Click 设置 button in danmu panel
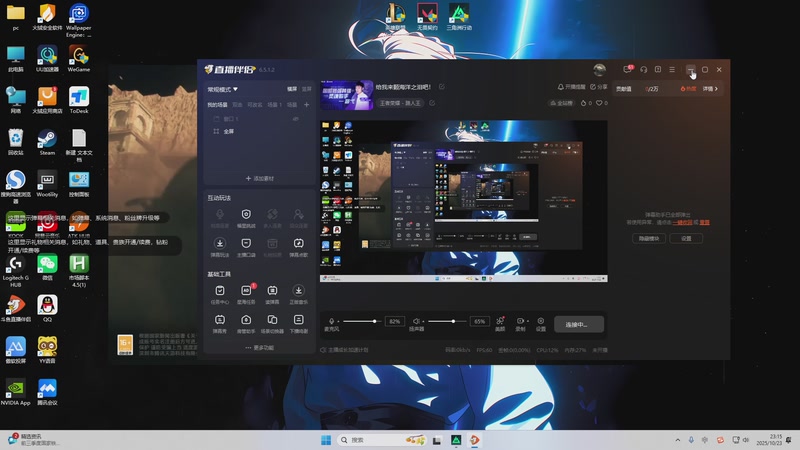The height and width of the screenshot is (450, 800). pyautogui.click(x=686, y=238)
